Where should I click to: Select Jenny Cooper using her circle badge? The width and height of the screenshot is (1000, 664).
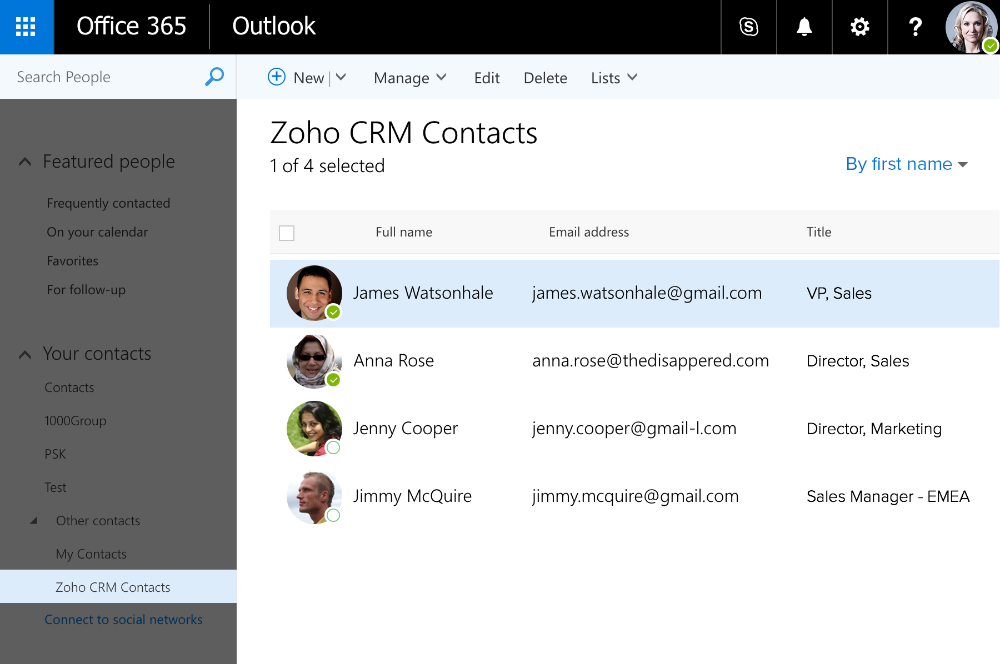(x=333, y=448)
